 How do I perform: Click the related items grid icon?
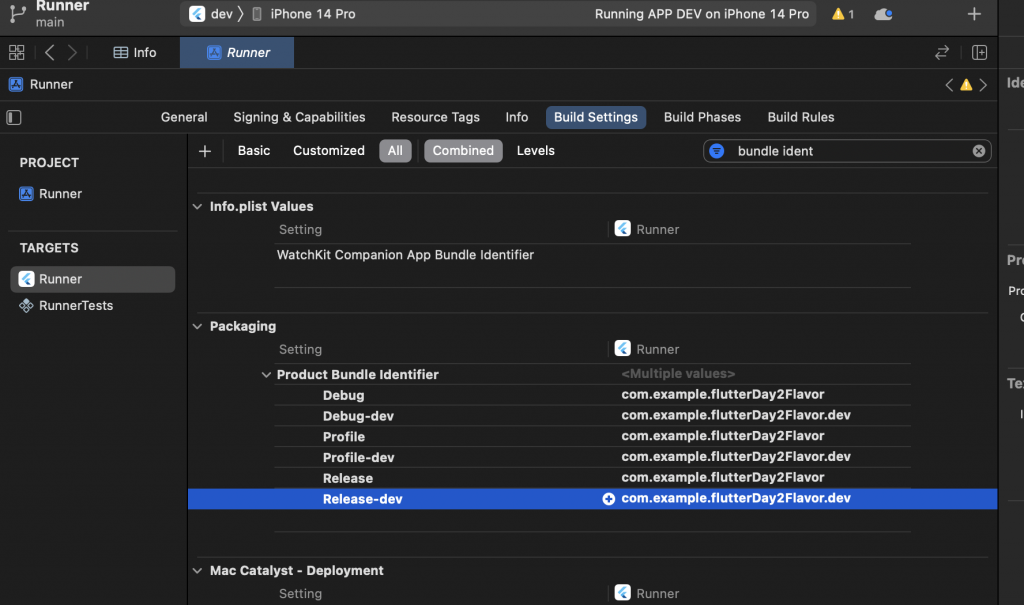[x=16, y=53]
